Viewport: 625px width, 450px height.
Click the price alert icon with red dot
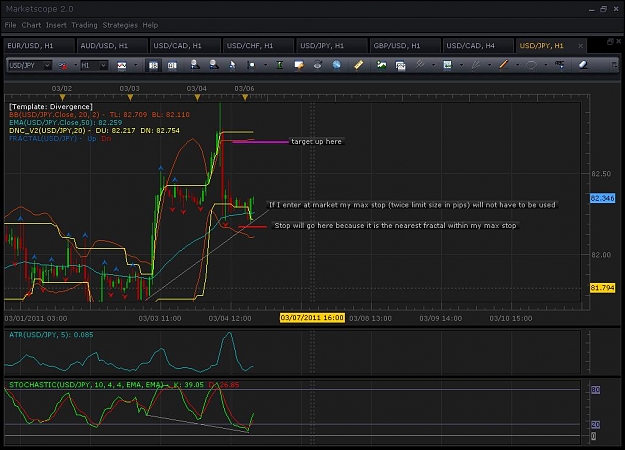[x=63, y=65]
